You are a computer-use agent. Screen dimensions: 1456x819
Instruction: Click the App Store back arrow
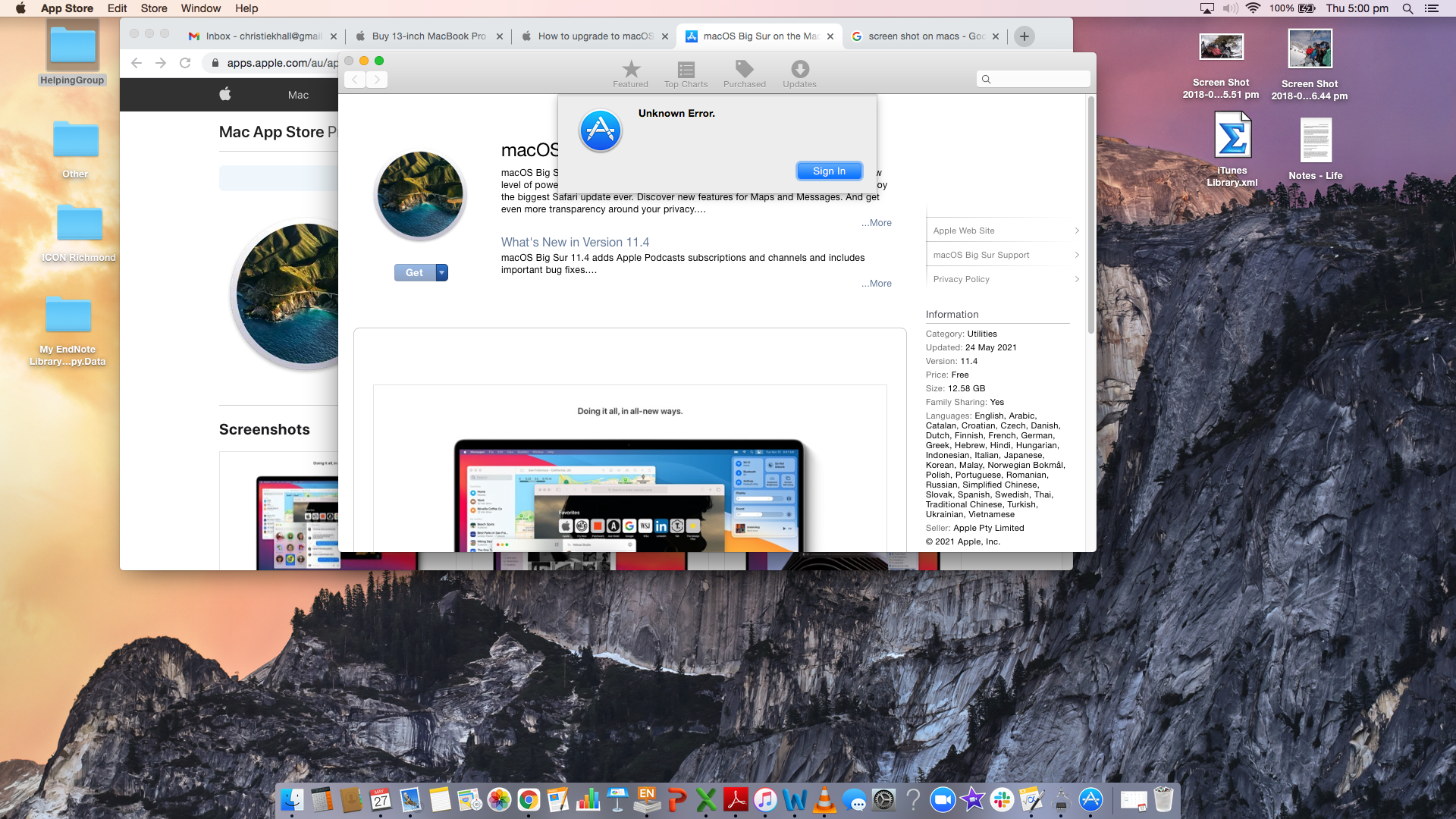point(355,80)
